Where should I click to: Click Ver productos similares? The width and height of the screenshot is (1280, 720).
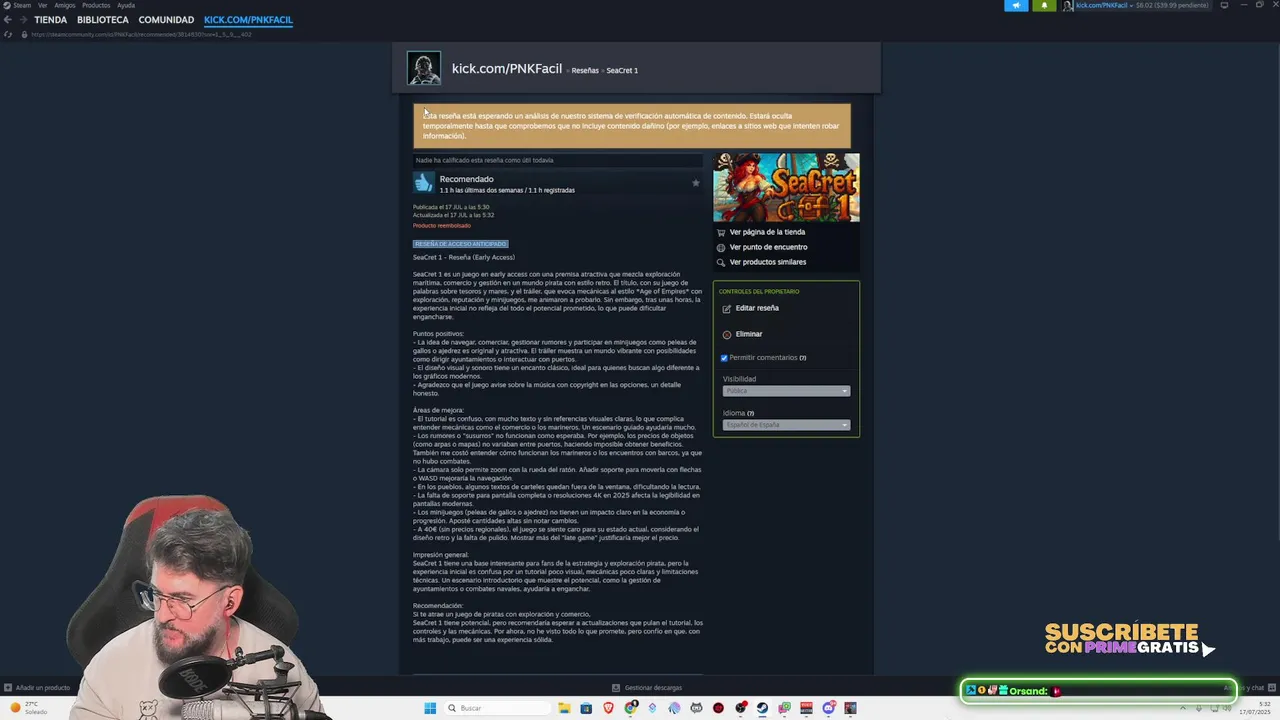[x=768, y=262]
